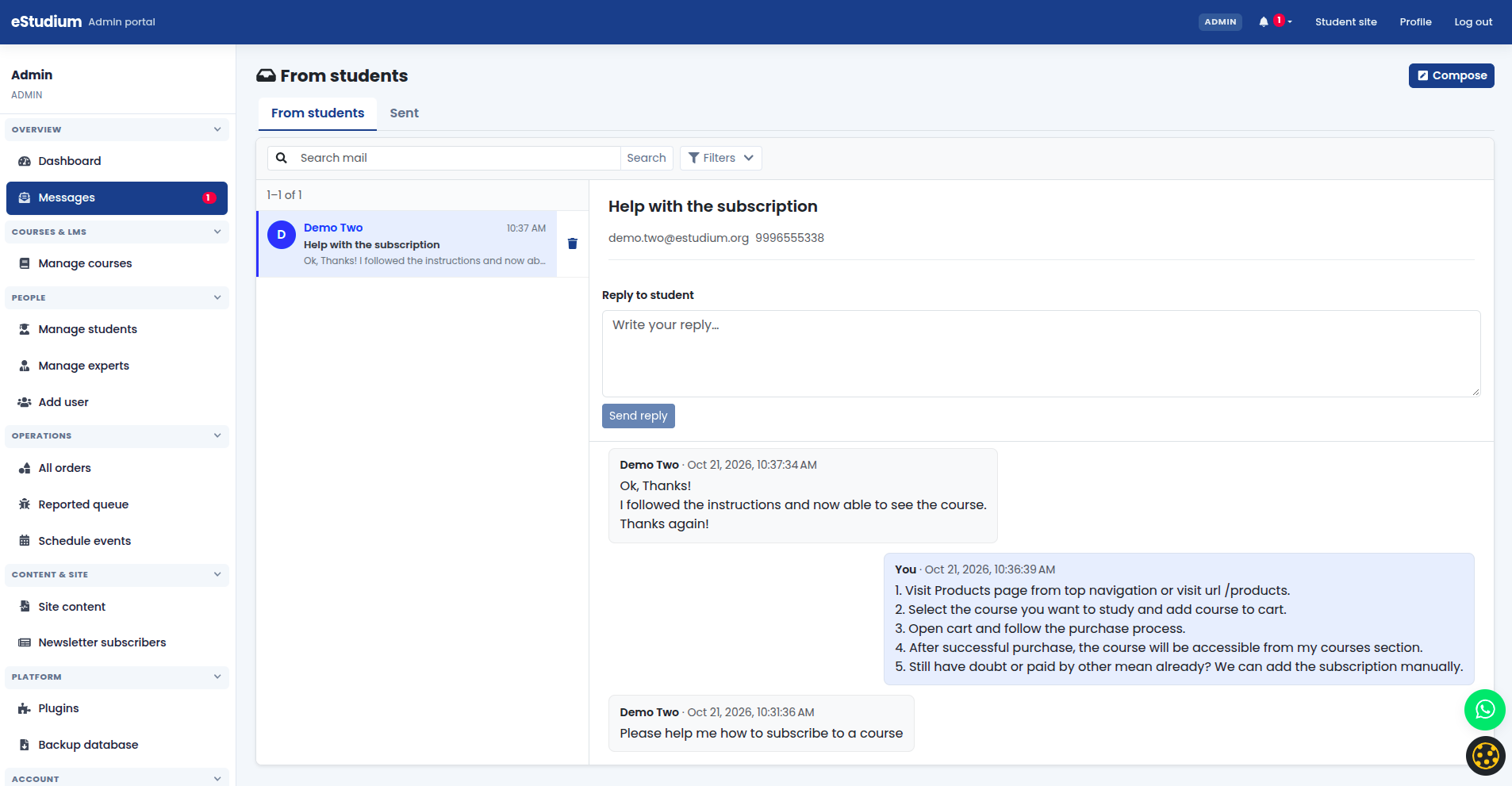
Task: Click the eStudium logo
Action: [x=46, y=21]
